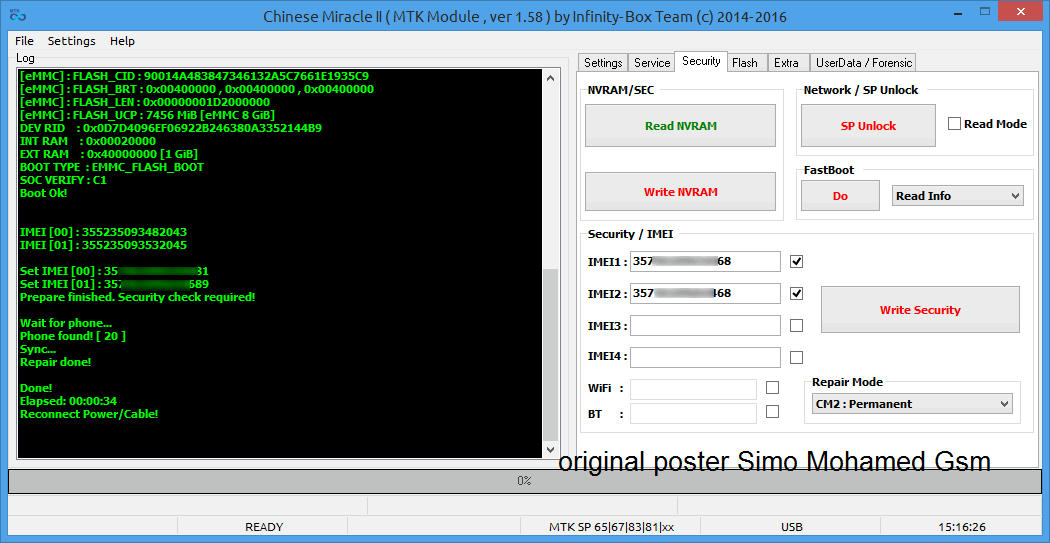Click the Write Security button
Screen dimensions: 1050x543
click(920, 309)
